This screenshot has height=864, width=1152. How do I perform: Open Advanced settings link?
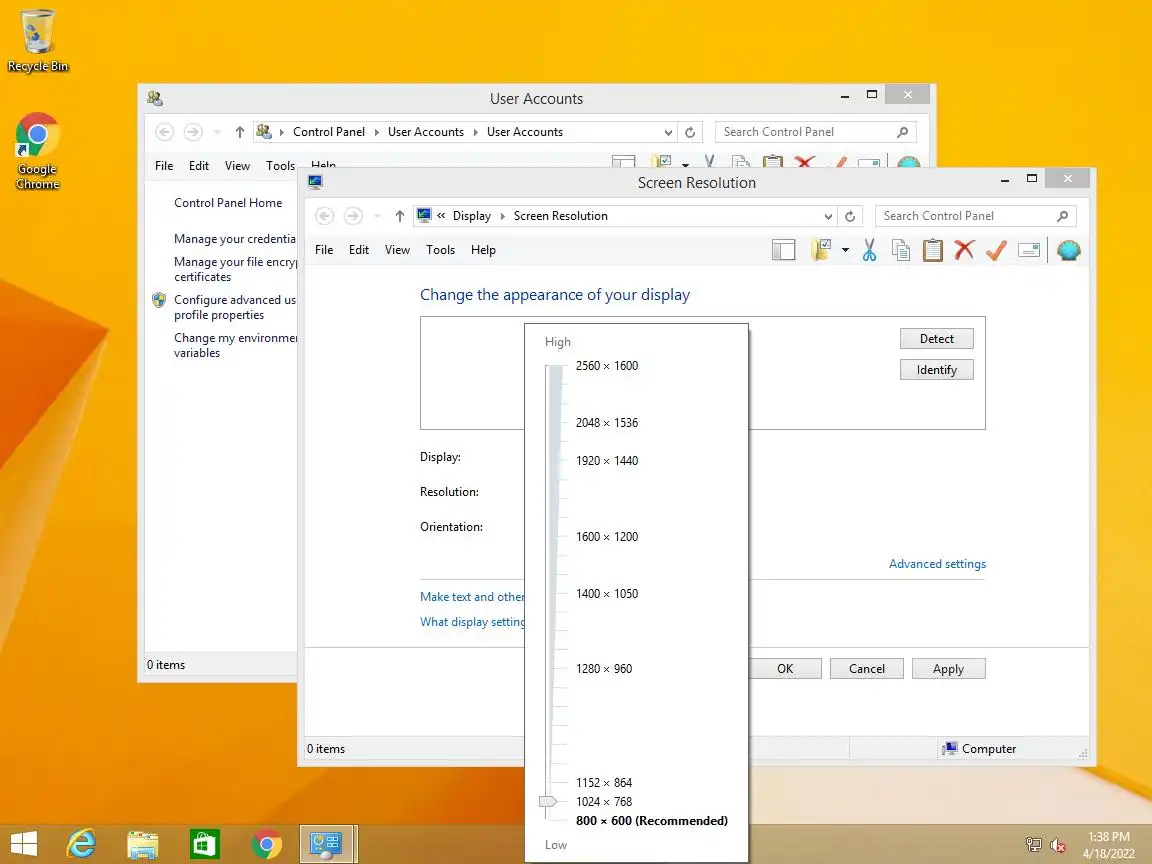(x=937, y=564)
